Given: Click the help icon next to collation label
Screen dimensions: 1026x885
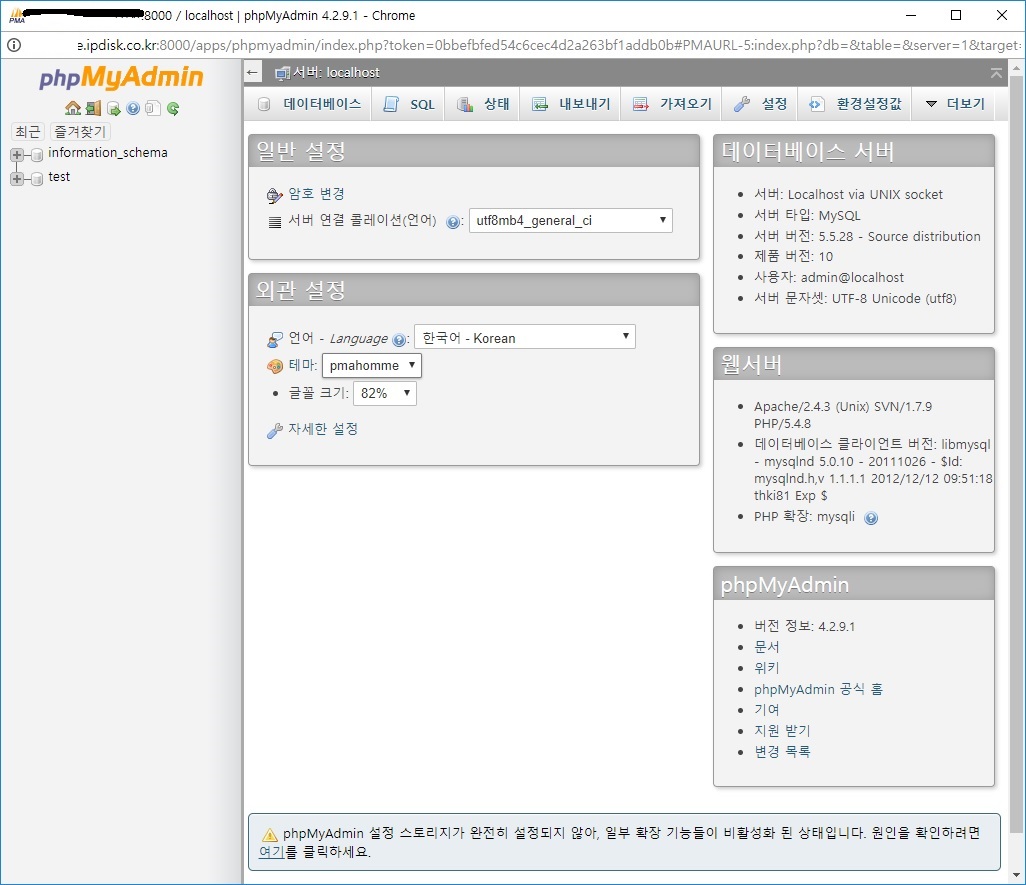Looking at the screenshot, I should point(453,222).
